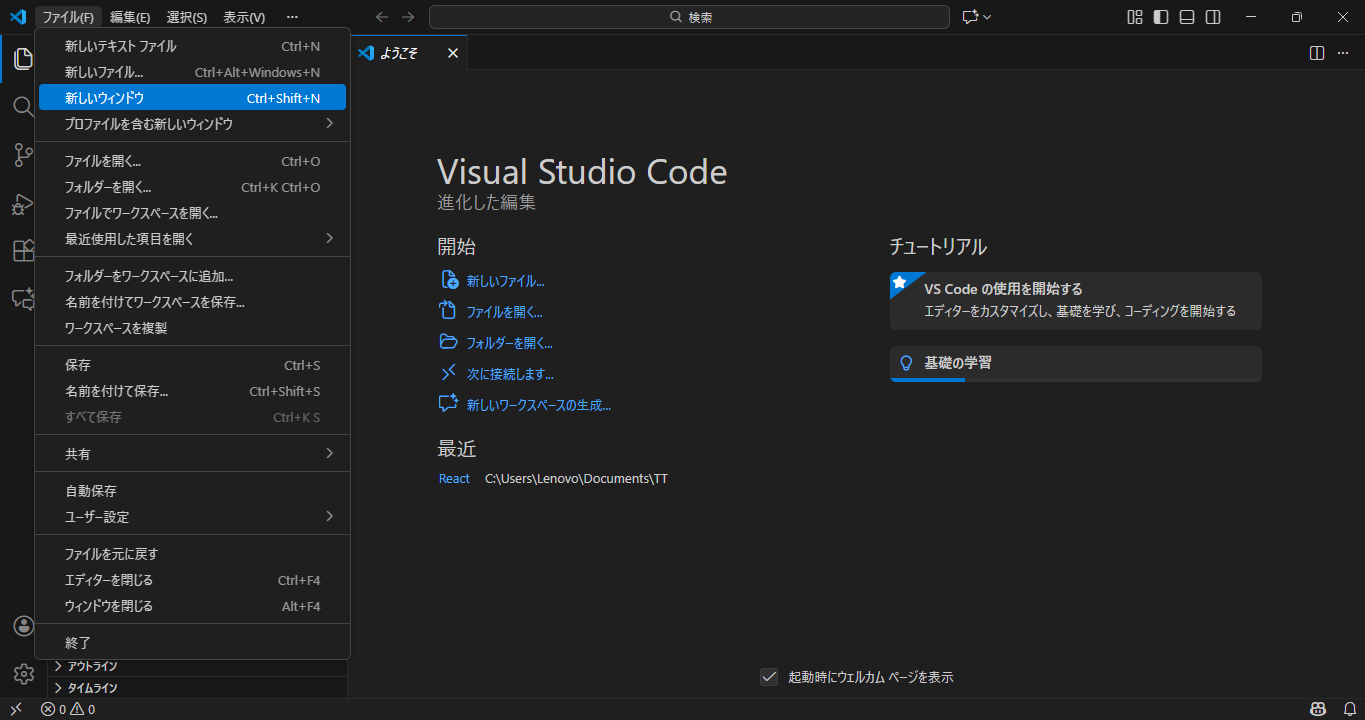Click 新しいワークスペースの生成... link
The height and width of the screenshot is (720, 1365).
pos(538,405)
